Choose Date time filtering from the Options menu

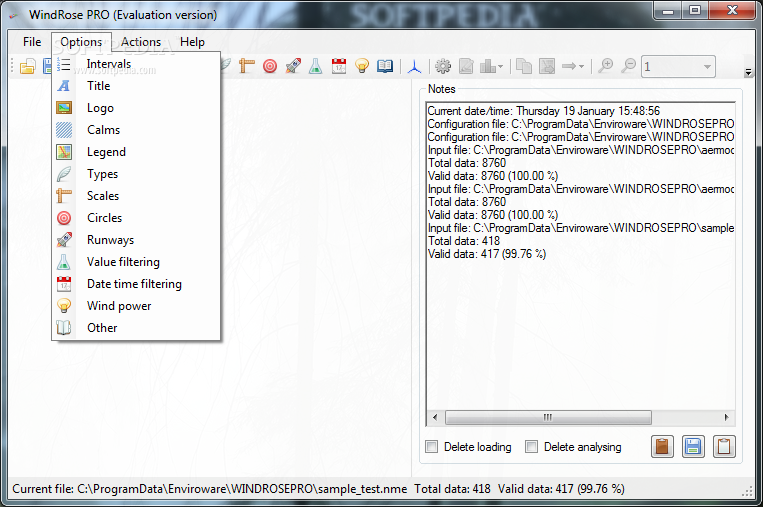[x=136, y=284]
